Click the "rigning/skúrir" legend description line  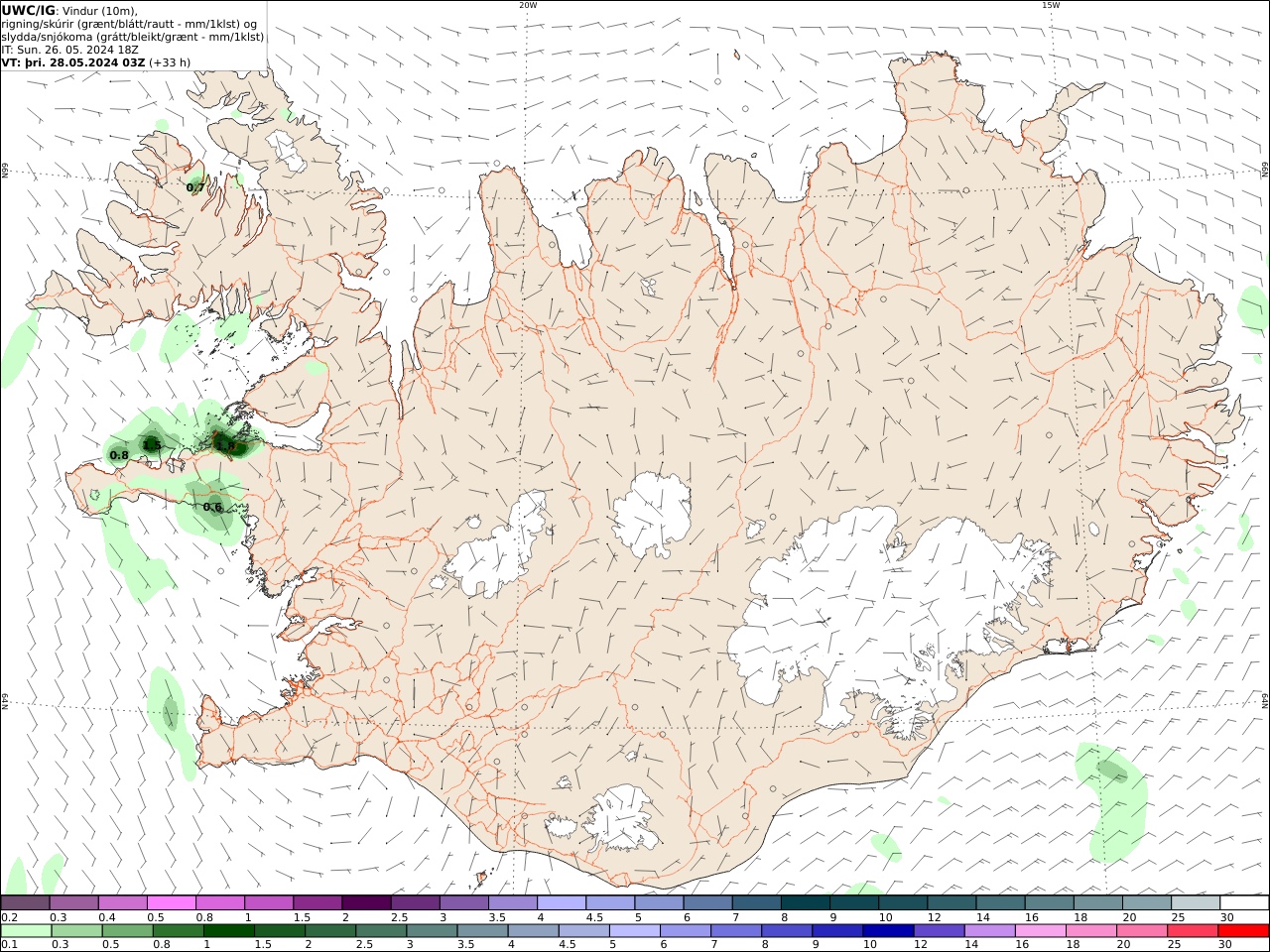129,23
